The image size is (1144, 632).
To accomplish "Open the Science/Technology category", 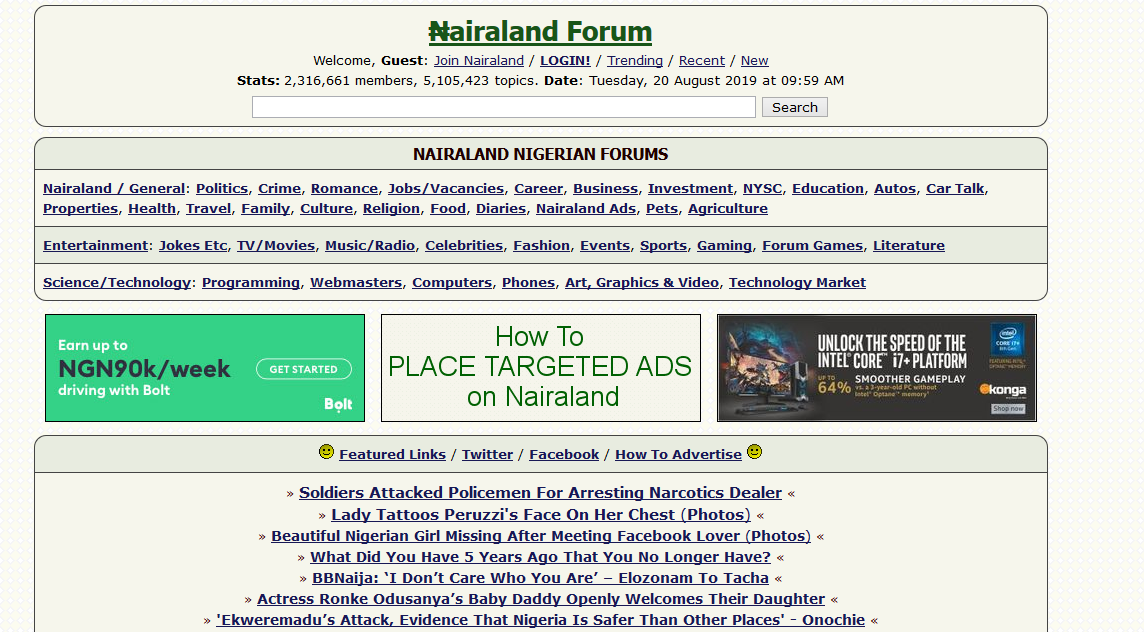I will click(117, 282).
